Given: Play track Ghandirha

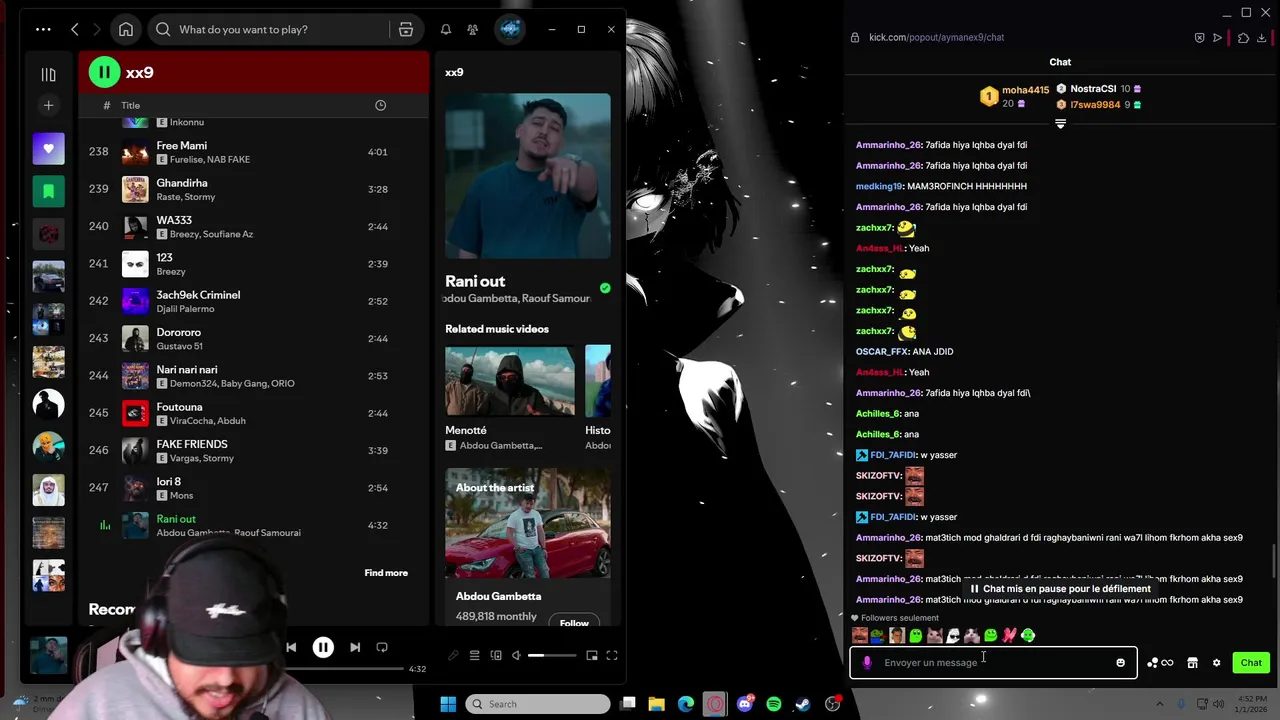Looking at the screenshot, I should [254, 189].
